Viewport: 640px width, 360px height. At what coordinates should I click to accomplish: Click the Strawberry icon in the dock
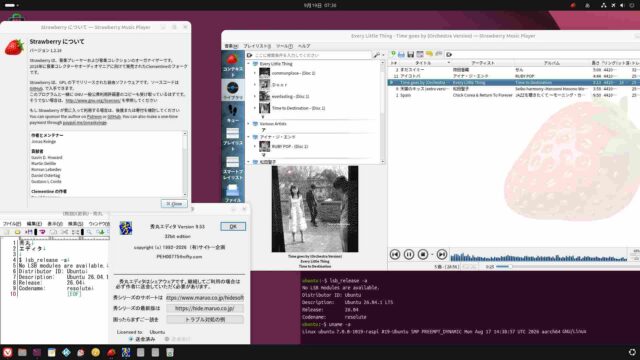coord(111,352)
